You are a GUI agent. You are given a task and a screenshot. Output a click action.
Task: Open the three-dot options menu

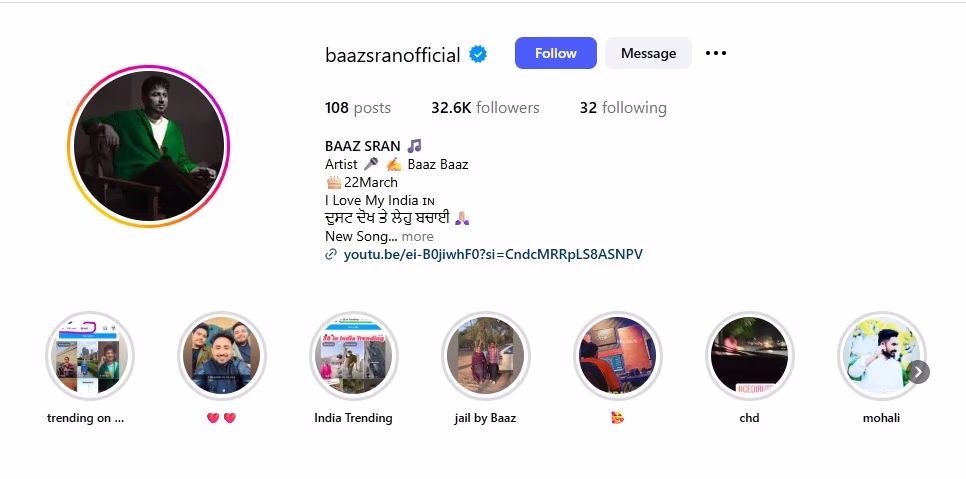(x=715, y=53)
